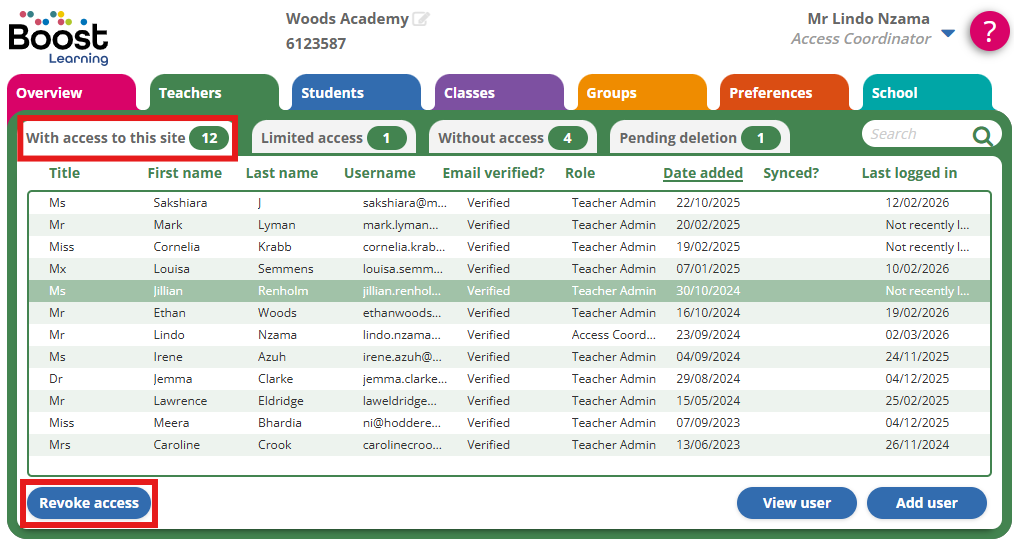1014x541 pixels.
Task: Click the search magnifying glass icon
Action: coord(983,136)
